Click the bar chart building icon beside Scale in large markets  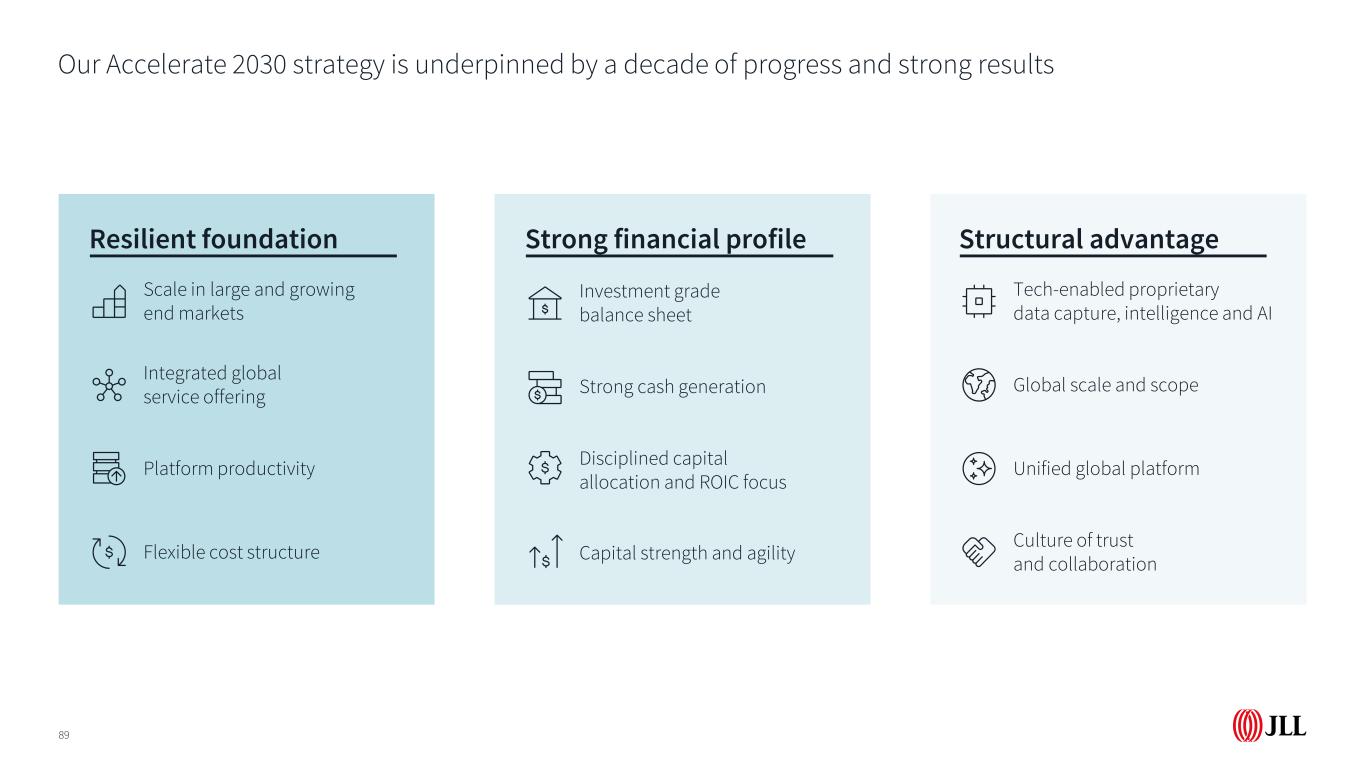pyautogui.click(x=109, y=301)
